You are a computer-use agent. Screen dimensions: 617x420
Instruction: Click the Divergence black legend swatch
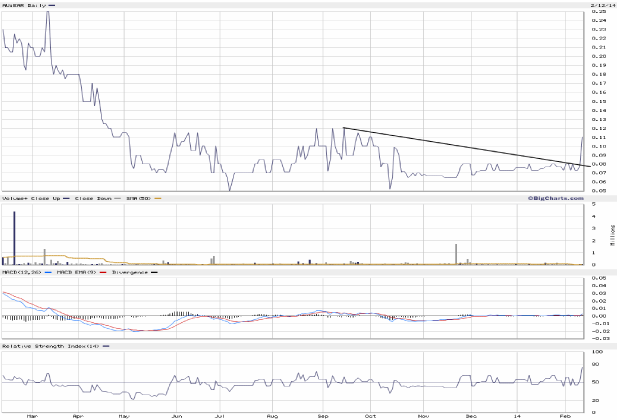click(x=151, y=272)
